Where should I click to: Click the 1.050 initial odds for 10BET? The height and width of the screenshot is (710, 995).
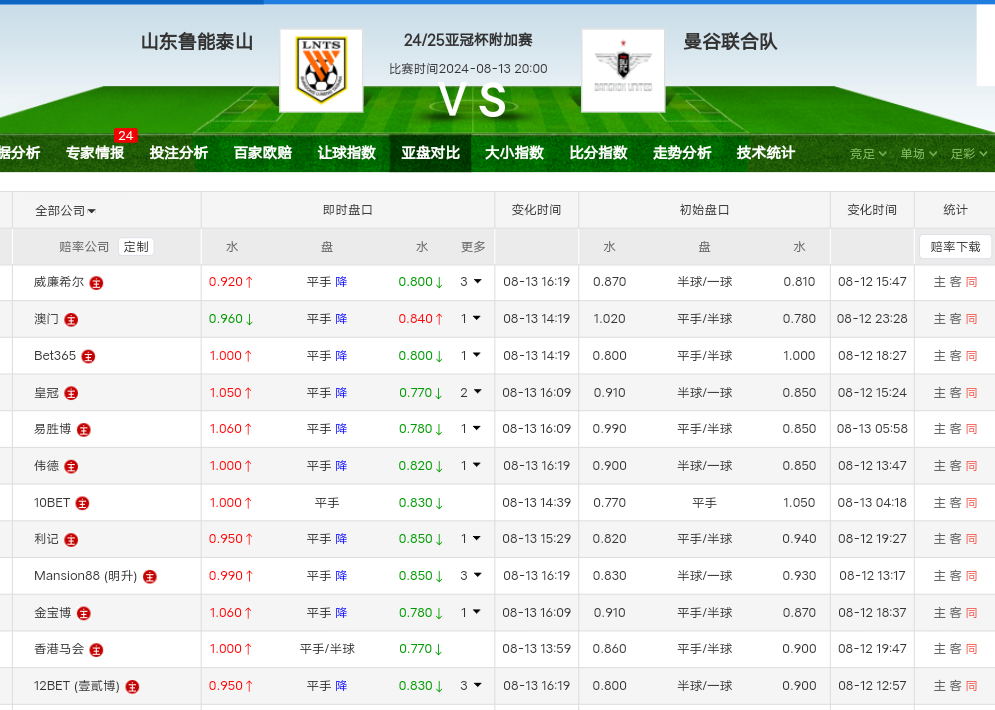point(799,503)
